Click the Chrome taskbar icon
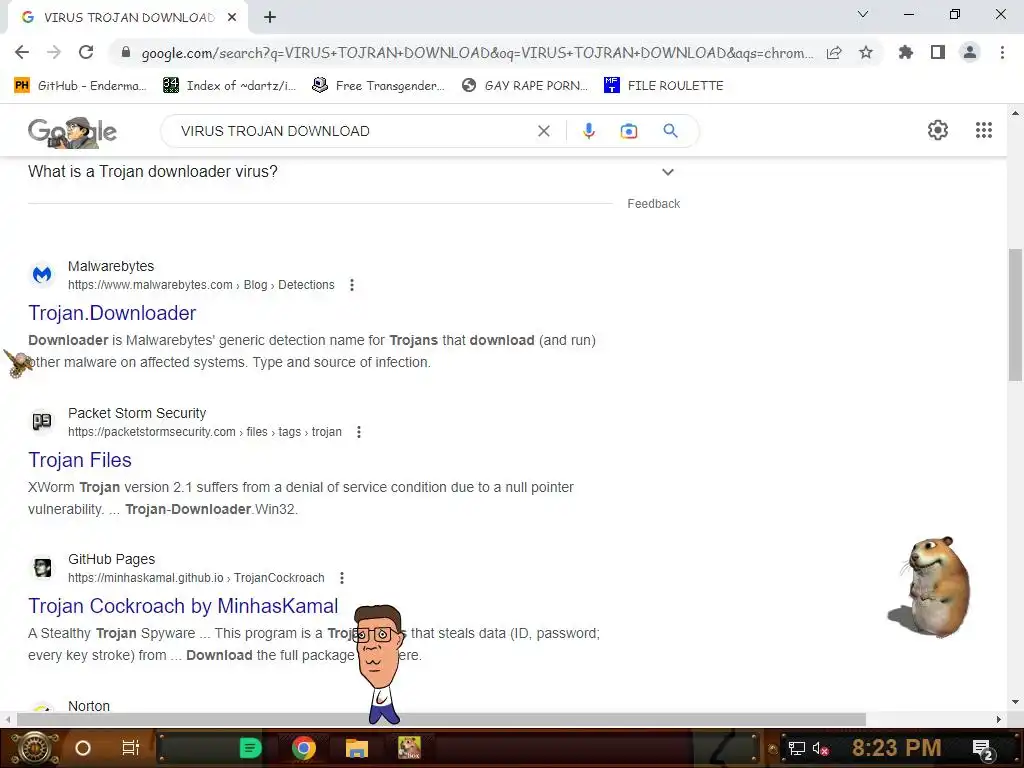This screenshot has height=768, width=1024. [304, 748]
